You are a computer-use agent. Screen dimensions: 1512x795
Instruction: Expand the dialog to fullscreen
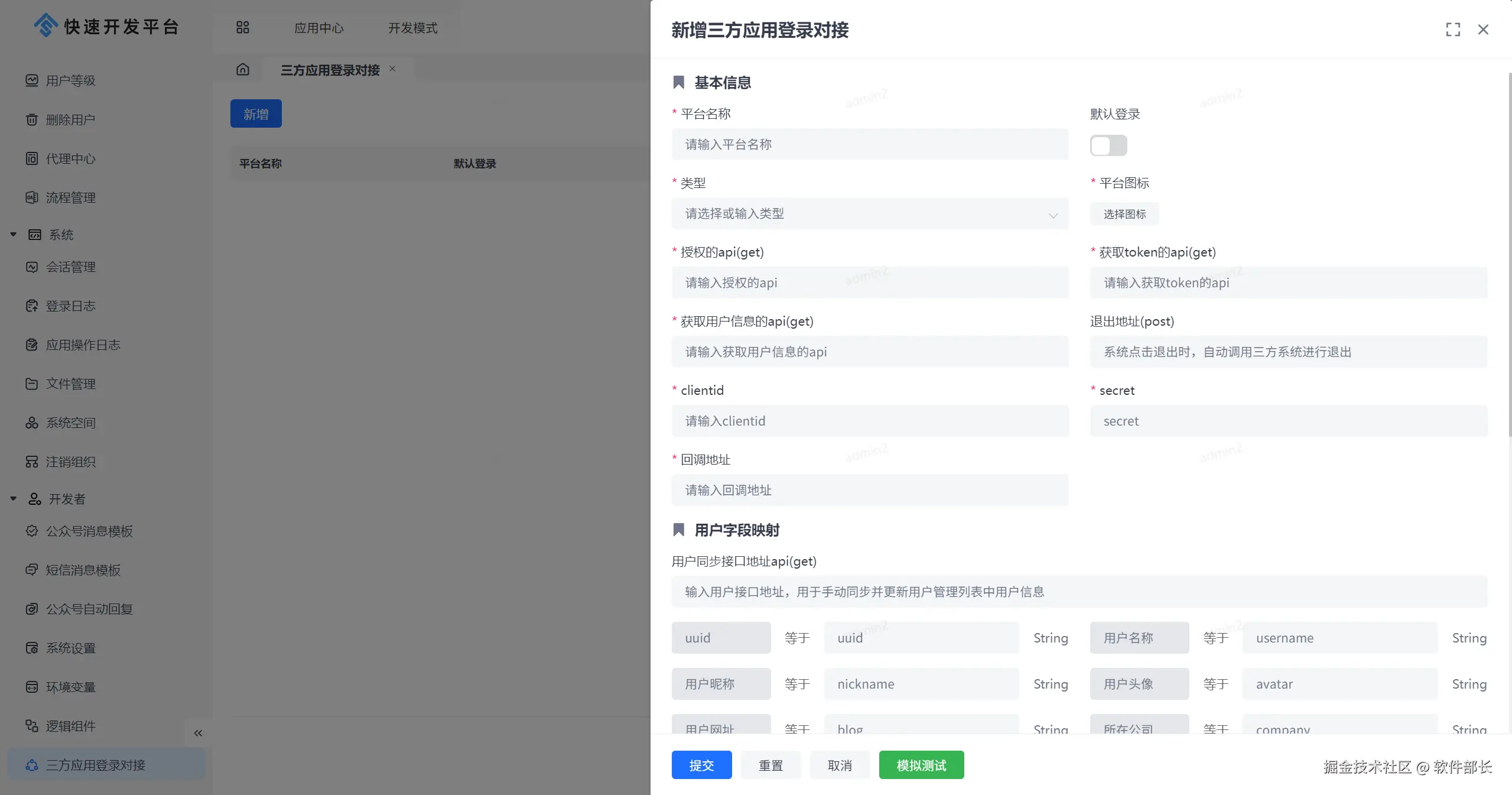[1453, 30]
